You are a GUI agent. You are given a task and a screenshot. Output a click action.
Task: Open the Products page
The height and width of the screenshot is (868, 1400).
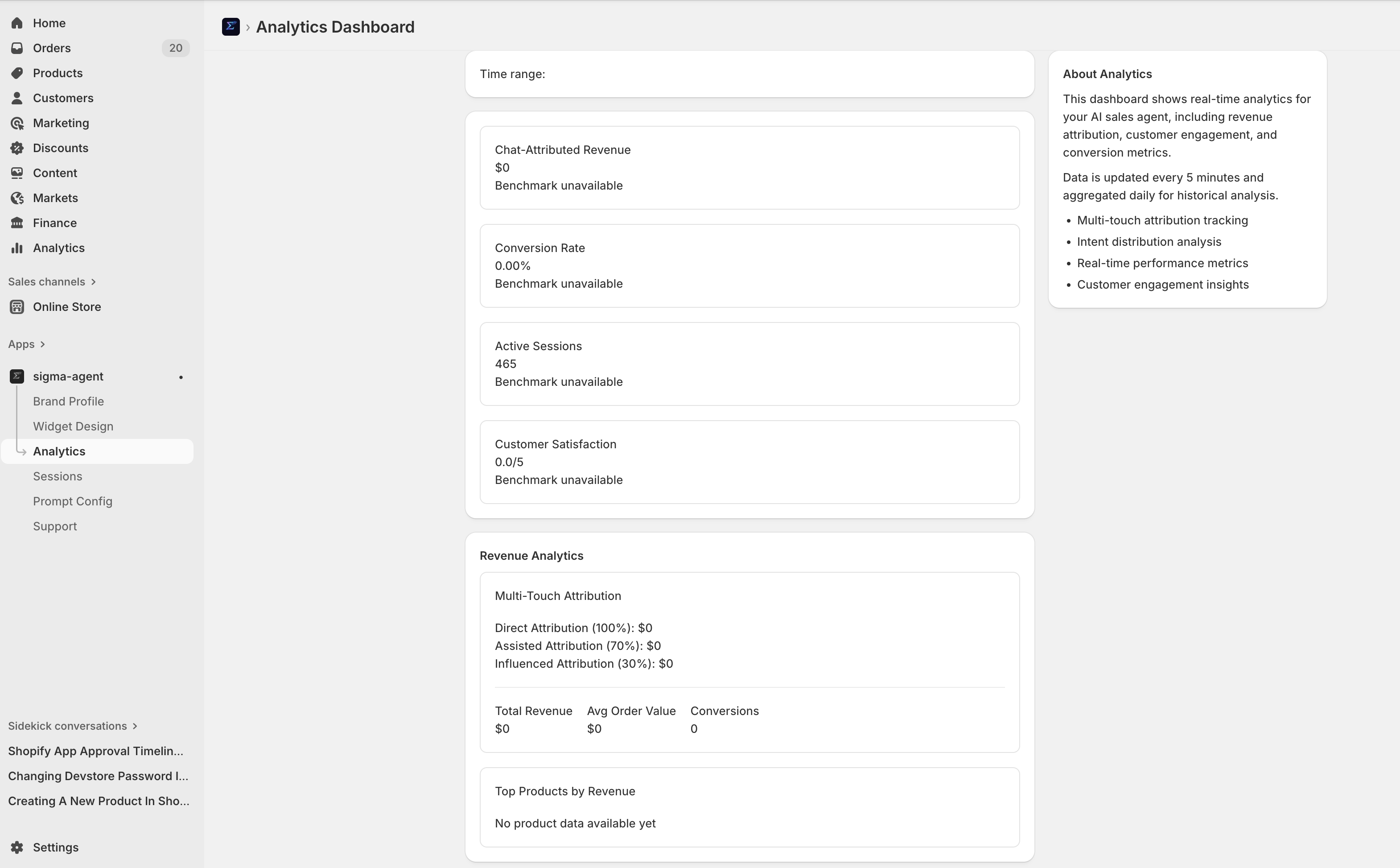tap(58, 73)
